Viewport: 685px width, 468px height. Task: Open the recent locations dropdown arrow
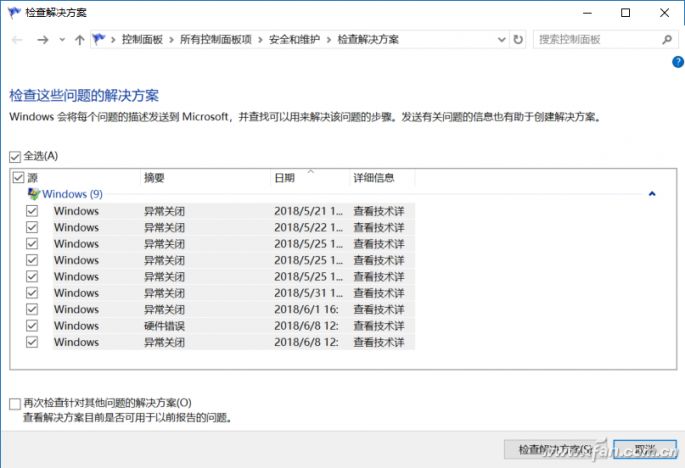(x=62, y=40)
